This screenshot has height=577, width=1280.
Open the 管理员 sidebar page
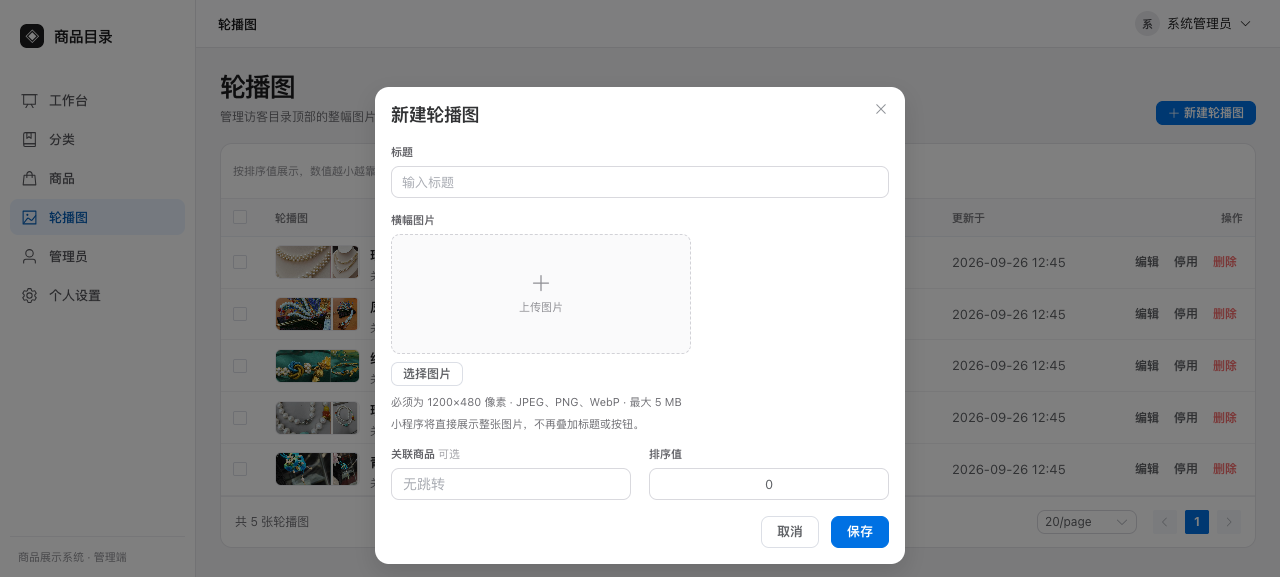[97, 256]
